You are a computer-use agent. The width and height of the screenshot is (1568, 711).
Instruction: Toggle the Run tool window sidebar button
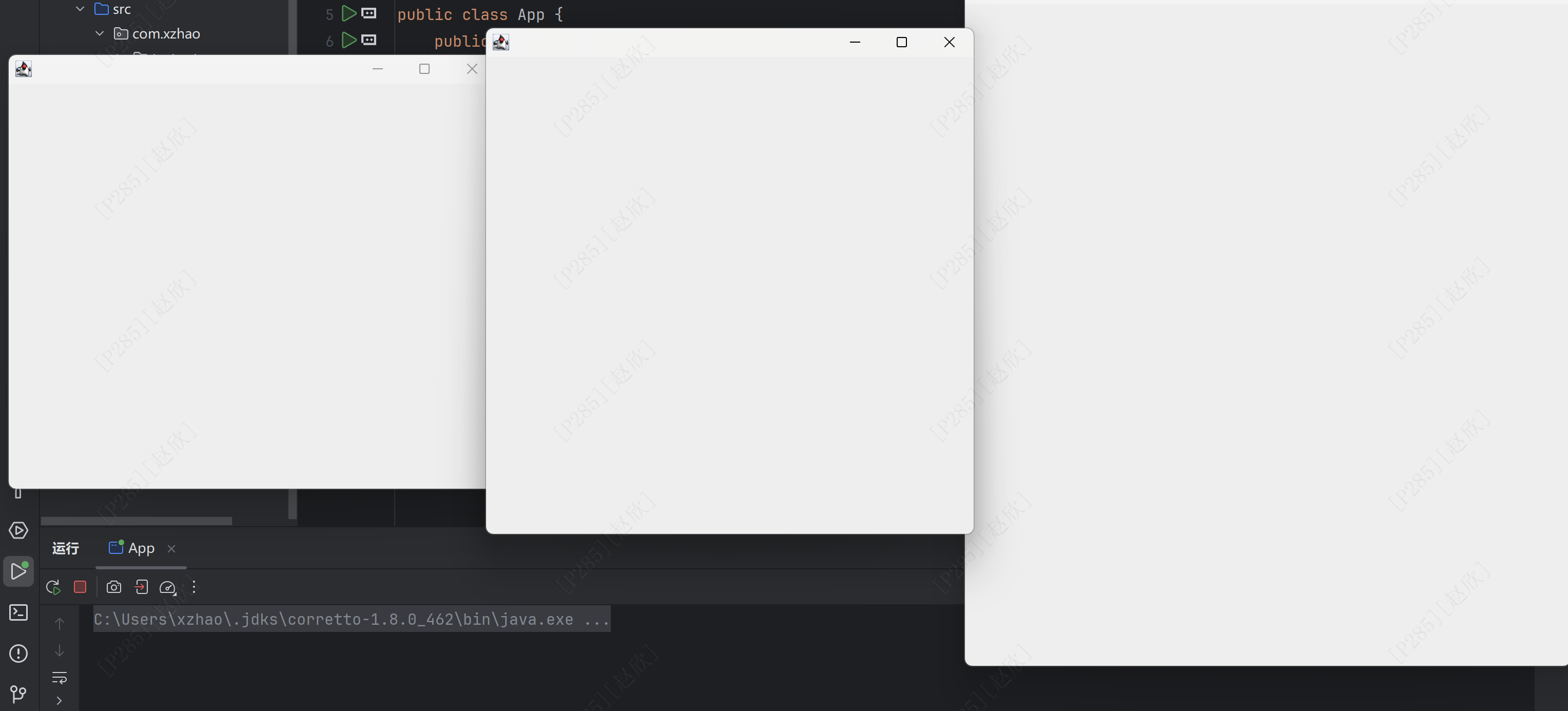18,571
